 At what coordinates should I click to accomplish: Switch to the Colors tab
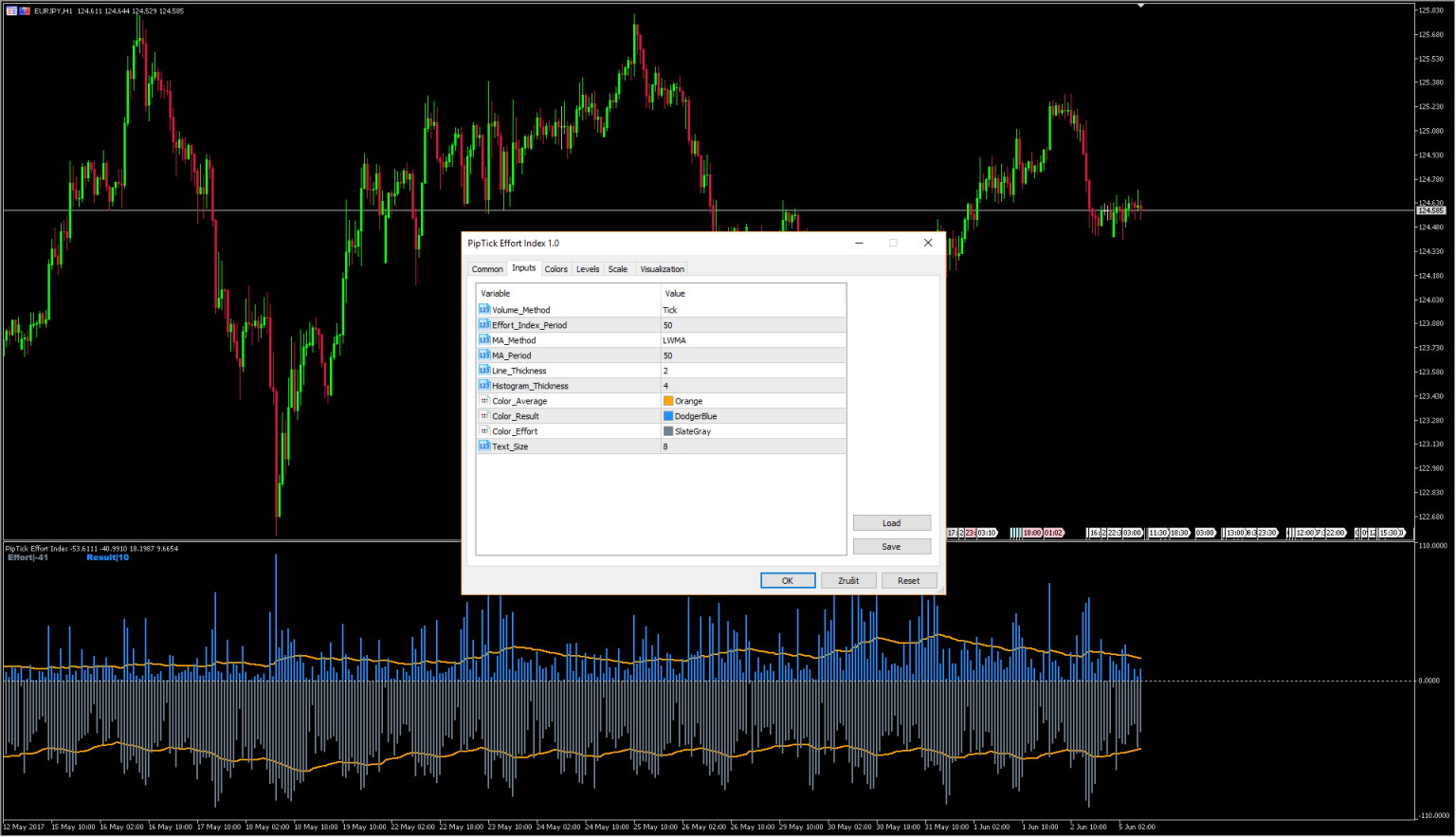(555, 269)
